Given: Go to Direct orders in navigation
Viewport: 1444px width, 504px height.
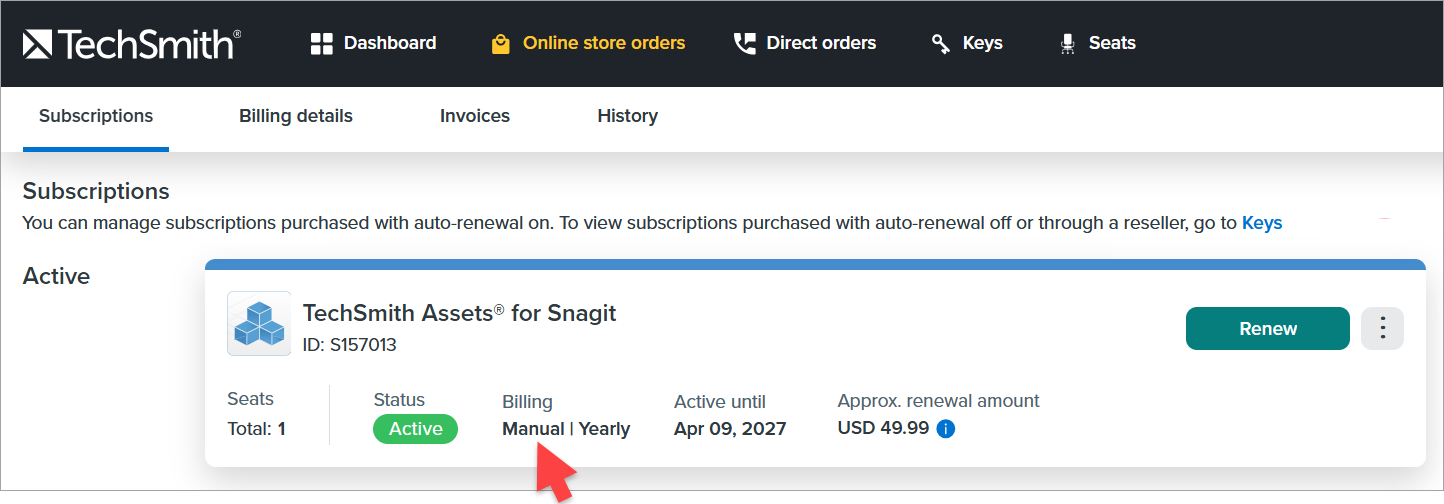Looking at the screenshot, I should pyautogui.click(x=821, y=43).
